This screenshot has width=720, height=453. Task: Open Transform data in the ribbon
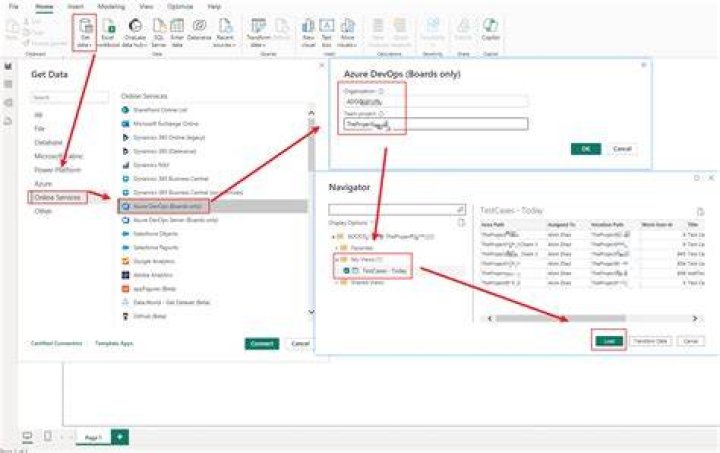click(x=258, y=32)
